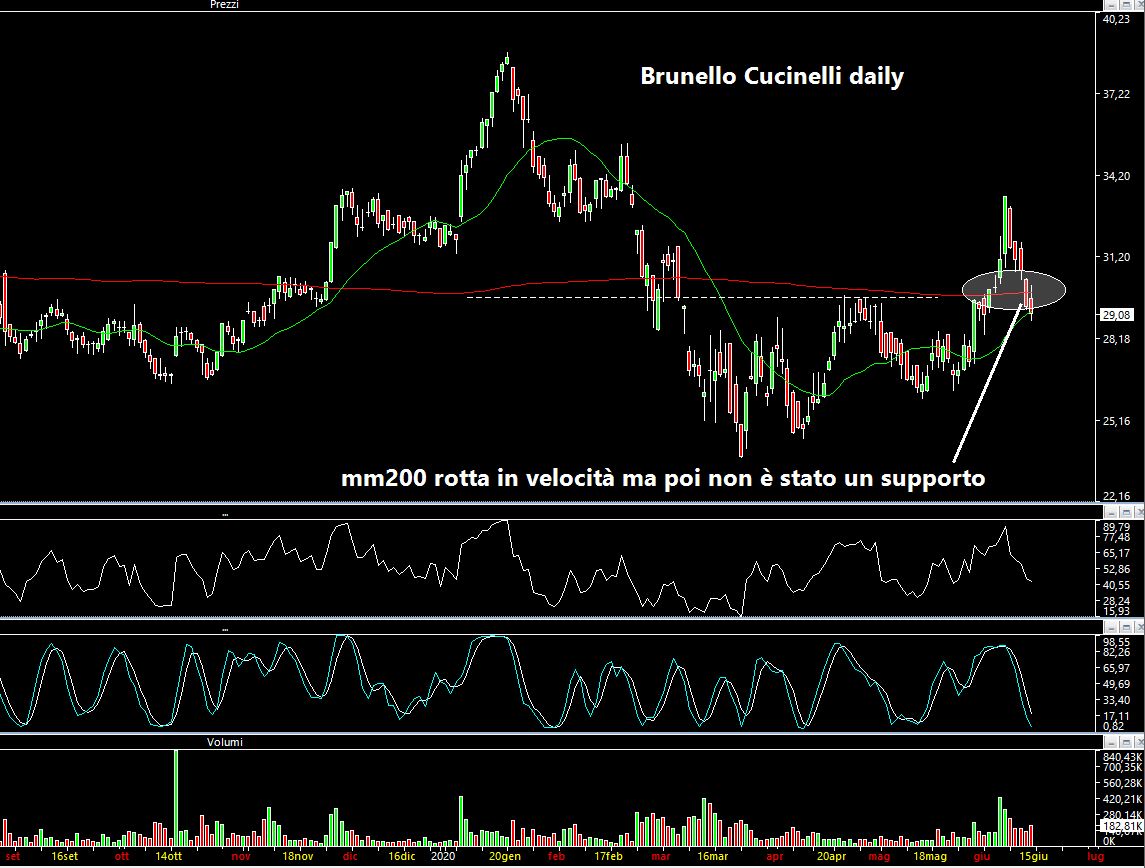
Task: Click the 420,21K volume scale value
Action: pyautogui.click(x=1122, y=799)
